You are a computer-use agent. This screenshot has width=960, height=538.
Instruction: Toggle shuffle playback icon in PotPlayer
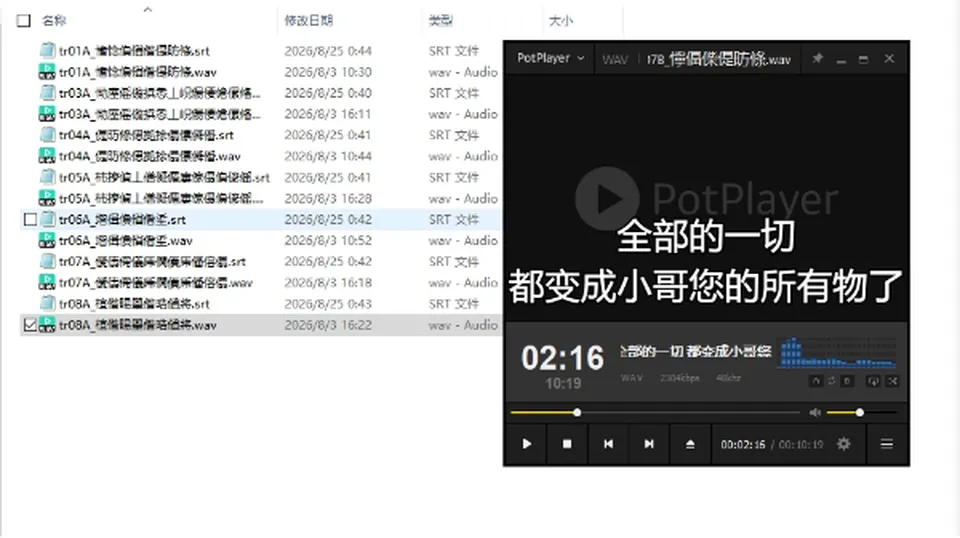[x=893, y=381]
